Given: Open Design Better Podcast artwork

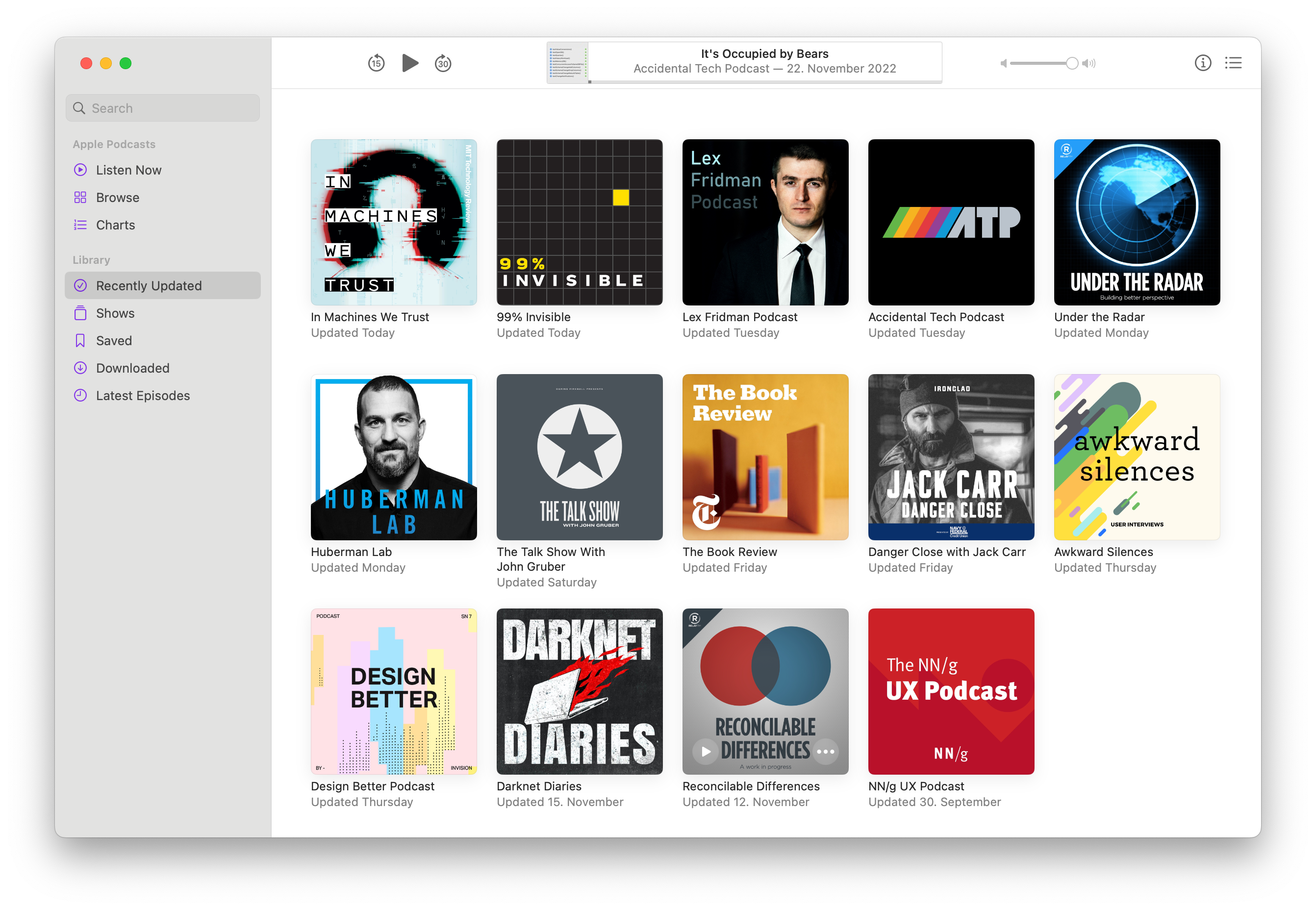Looking at the screenshot, I should coord(393,691).
